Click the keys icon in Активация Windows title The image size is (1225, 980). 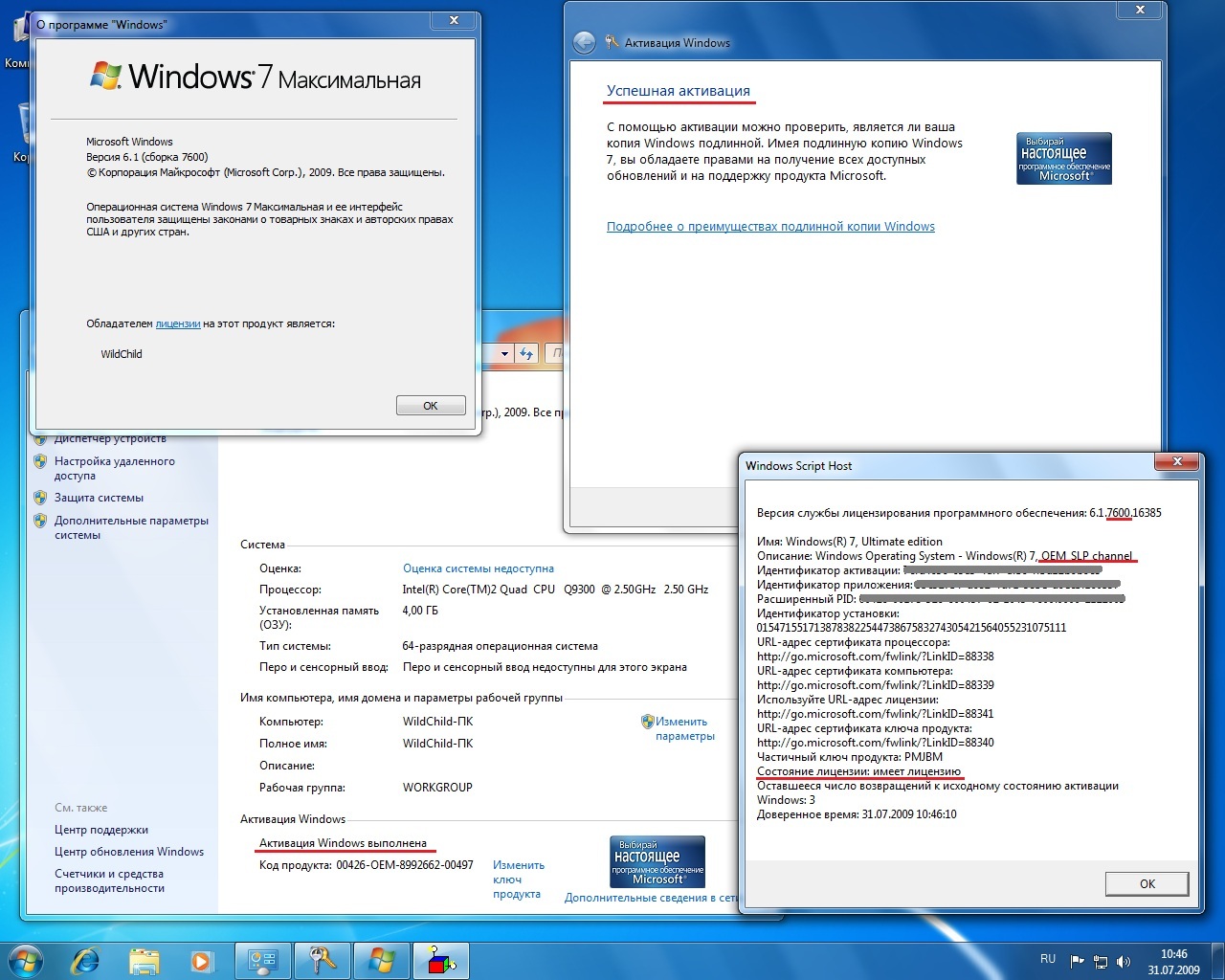(612, 42)
